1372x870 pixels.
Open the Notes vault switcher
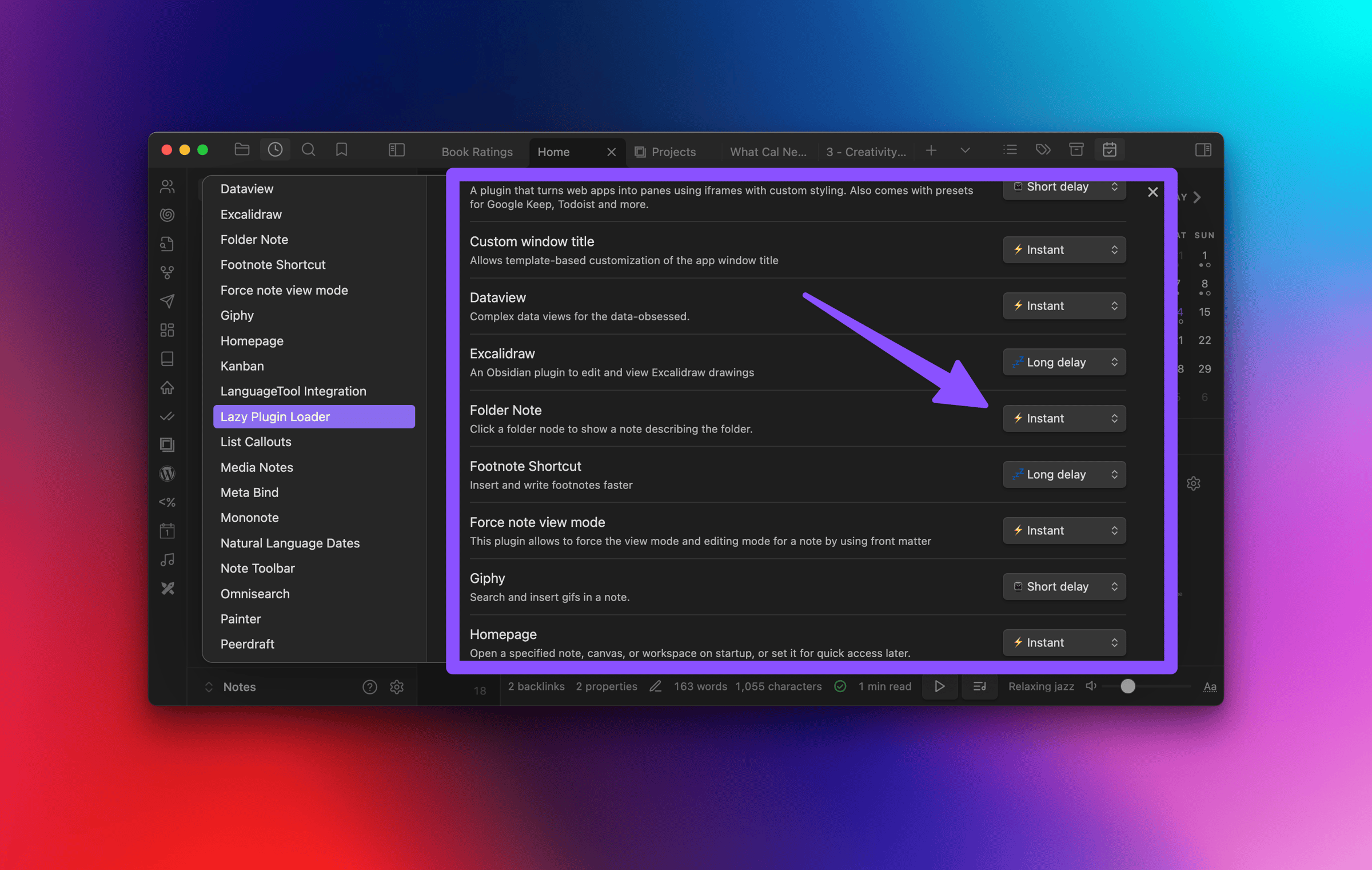[x=230, y=686]
